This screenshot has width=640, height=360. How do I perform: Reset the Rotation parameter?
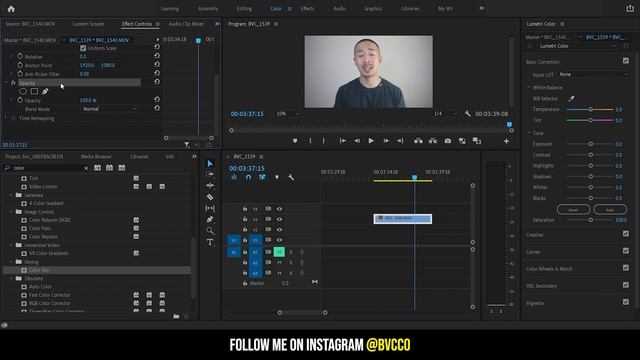pyautogui.click(x=157, y=56)
